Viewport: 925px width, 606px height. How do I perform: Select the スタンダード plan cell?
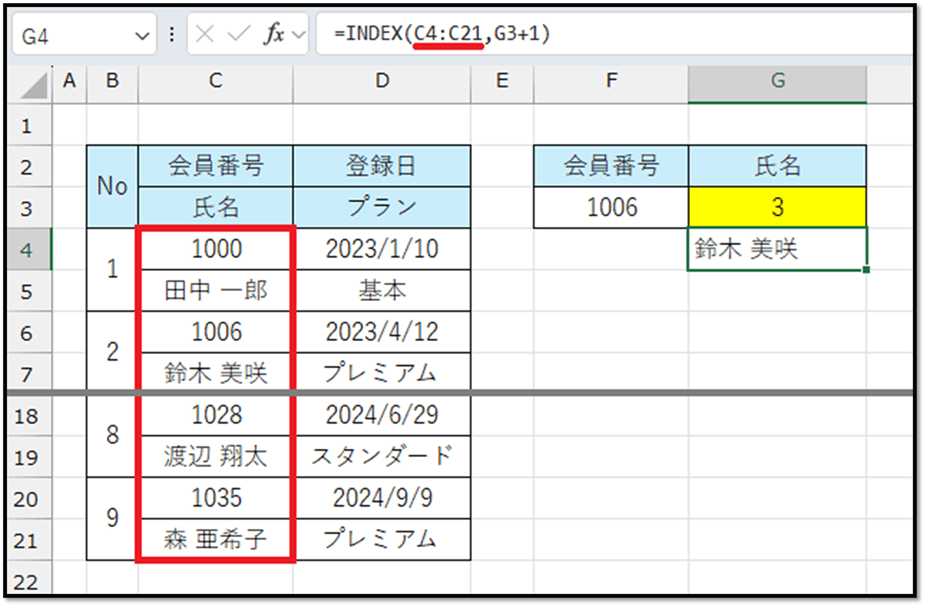click(x=382, y=456)
